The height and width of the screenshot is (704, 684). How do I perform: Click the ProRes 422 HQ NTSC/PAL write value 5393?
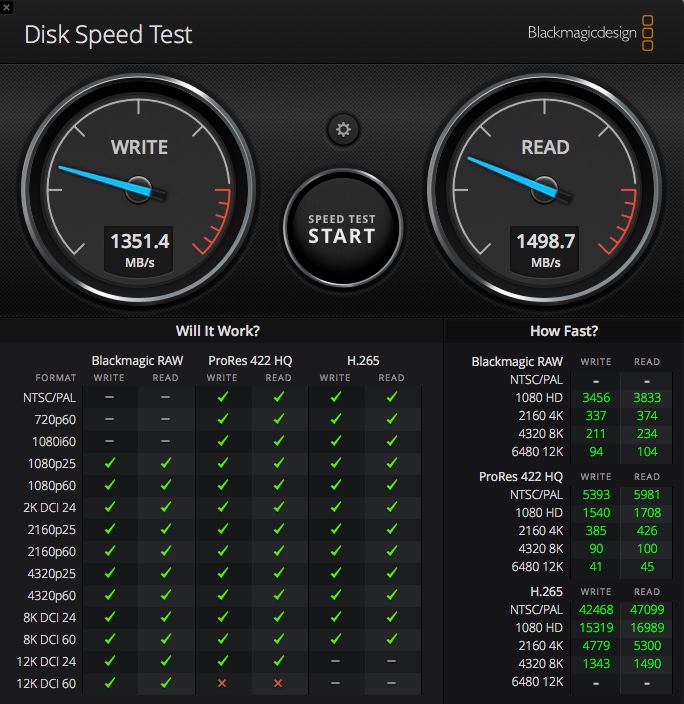pyautogui.click(x=596, y=495)
